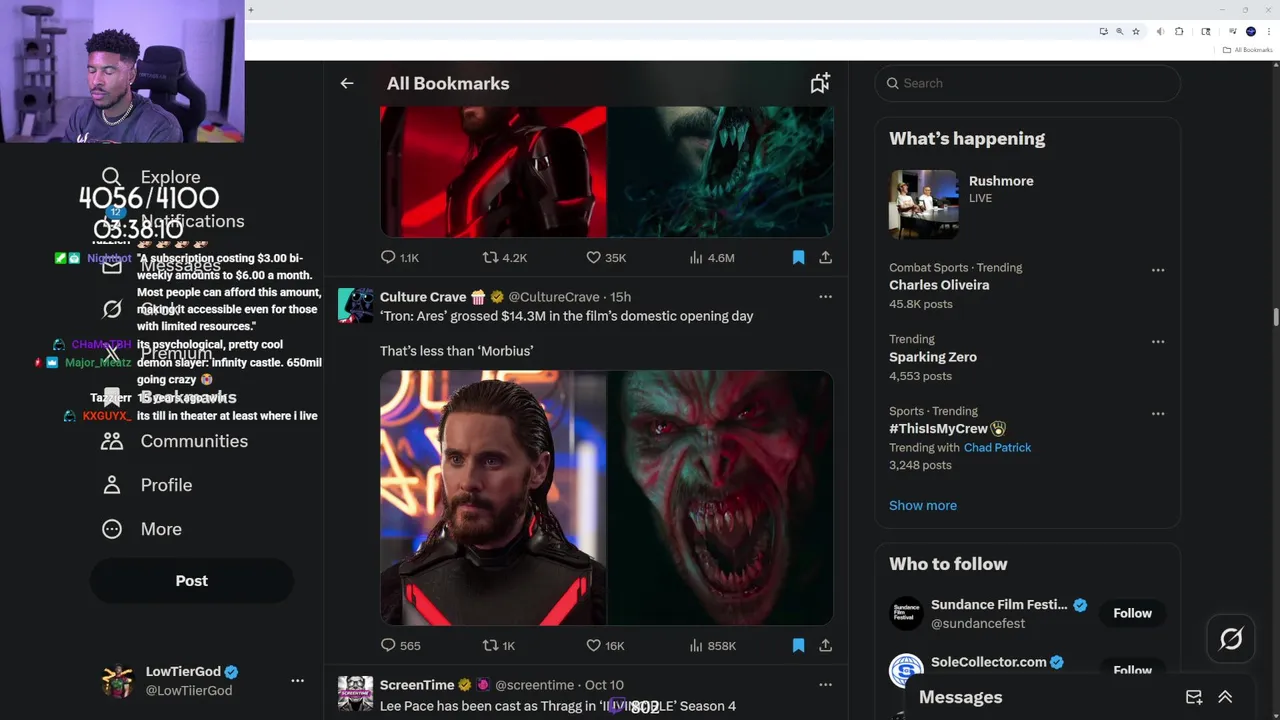
Task: Open Rushmore LIVE thumbnail
Action: pos(924,204)
